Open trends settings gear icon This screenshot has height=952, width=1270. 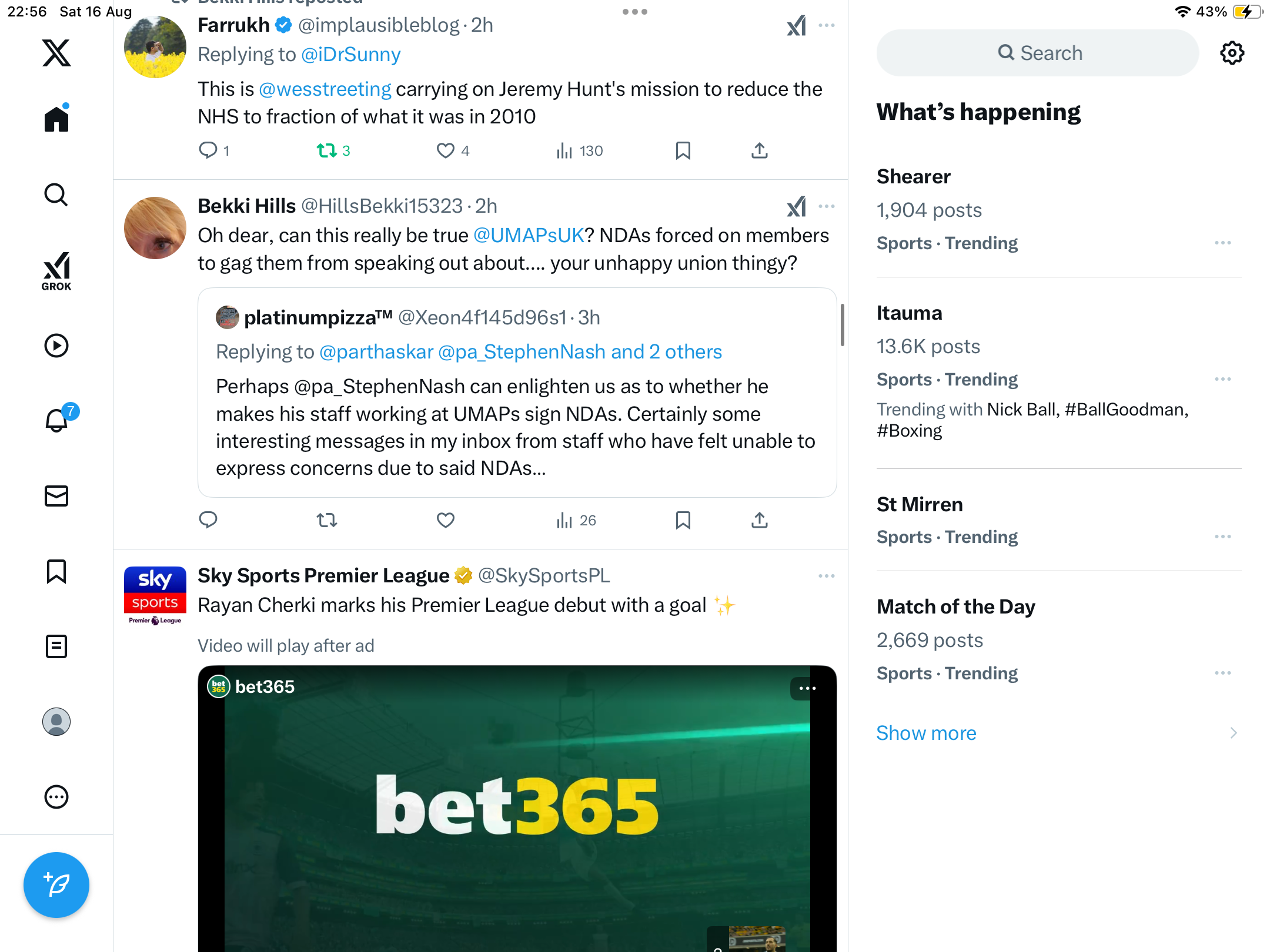(1232, 53)
